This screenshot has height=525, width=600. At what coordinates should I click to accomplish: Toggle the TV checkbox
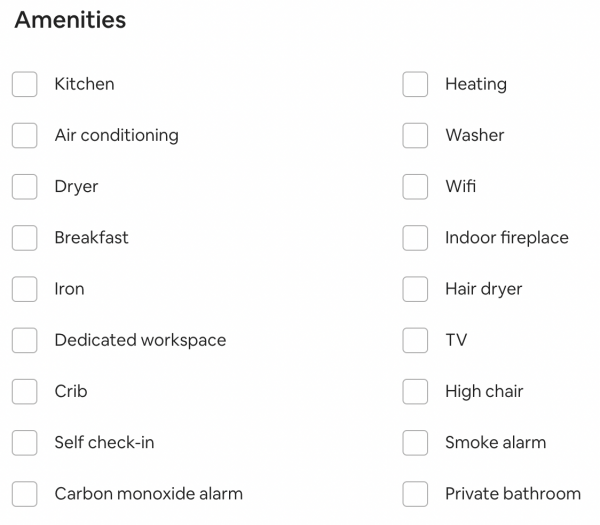pyautogui.click(x=415, y=340)
